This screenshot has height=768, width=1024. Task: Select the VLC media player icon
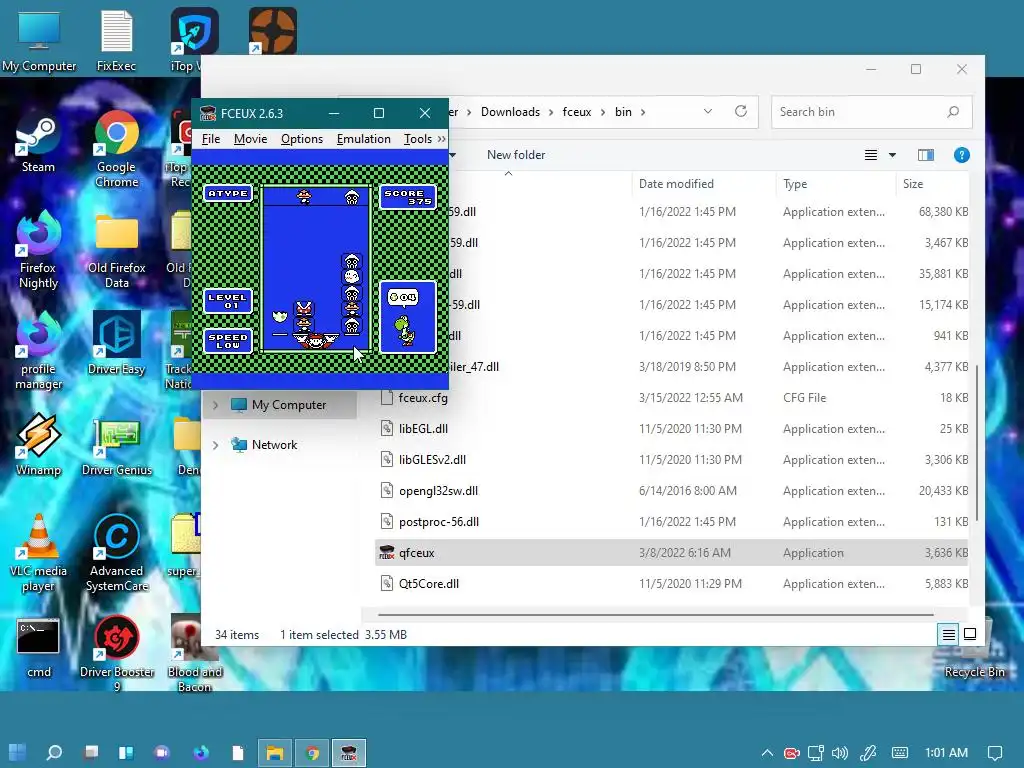(38, 554)
